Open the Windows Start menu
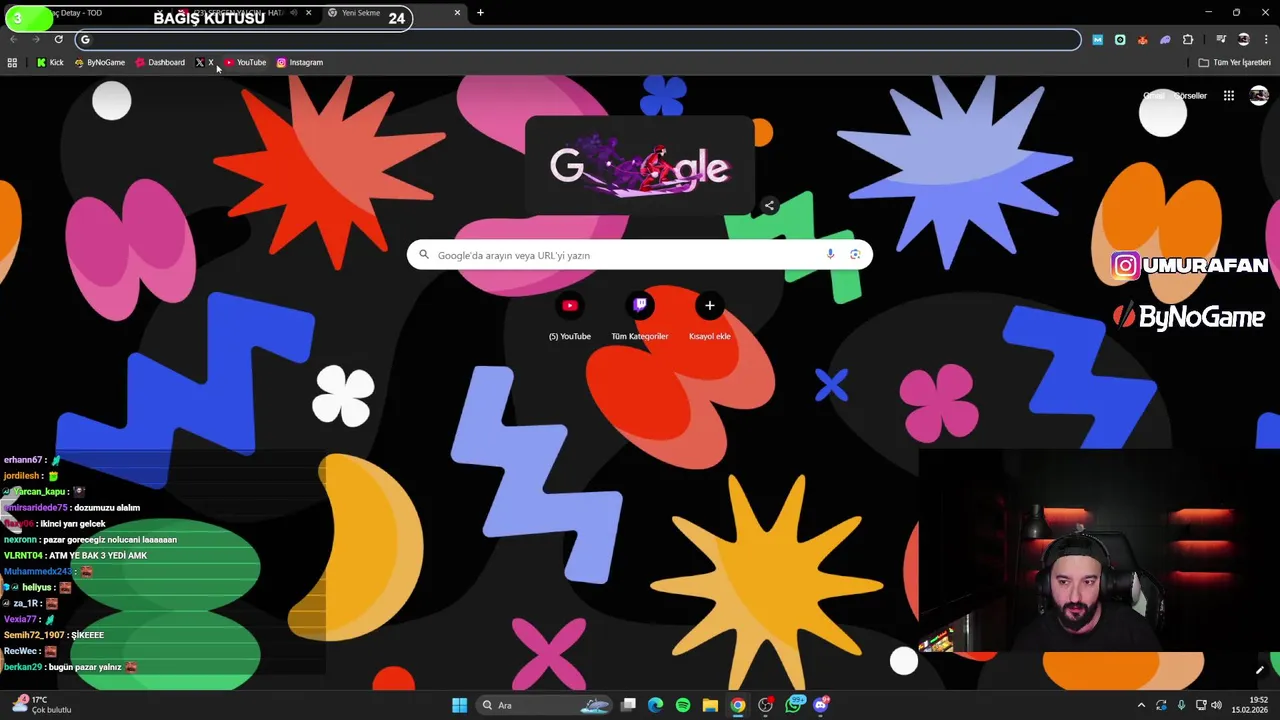The height and width of the screenshot is (720, 1280). pyautogui.click(x=459, y=705)
